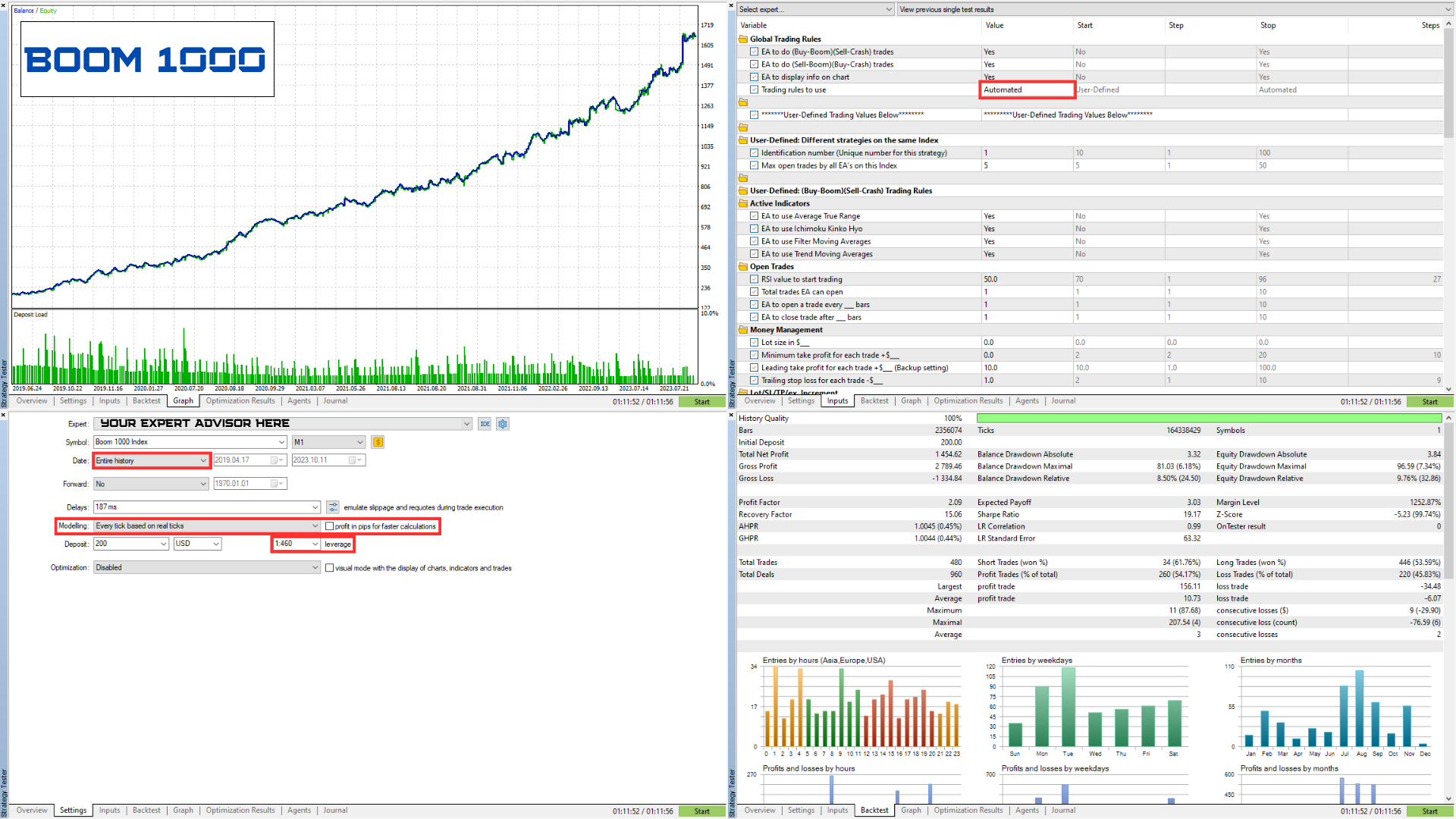Toggle EA to use Ichimoku Kinko Hyo checkbox
Viewport: 1456px width, 819px height.
pyautogui.click(x=755, y=229)
